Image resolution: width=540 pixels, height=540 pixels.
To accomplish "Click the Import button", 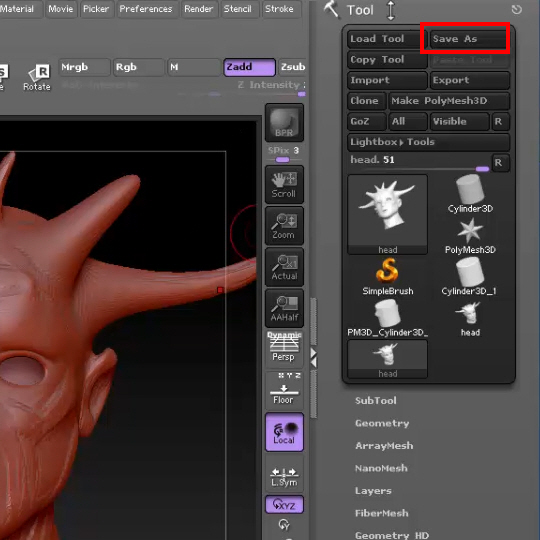I will coord(387,80).
